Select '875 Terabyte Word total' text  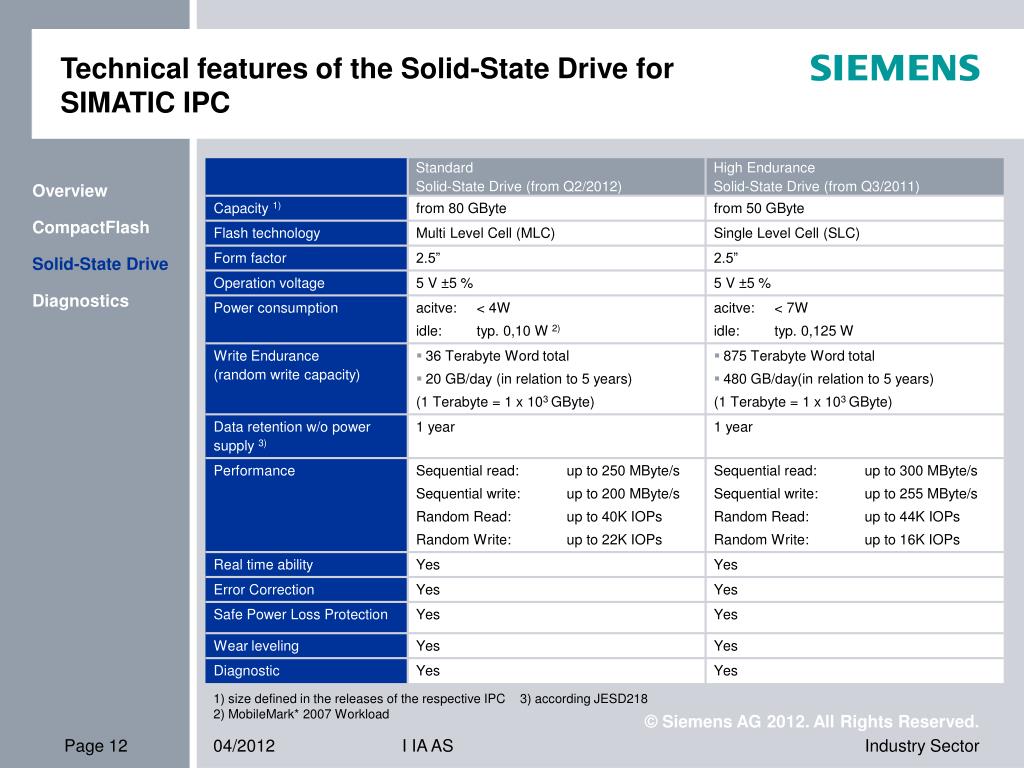click(799, 356)
